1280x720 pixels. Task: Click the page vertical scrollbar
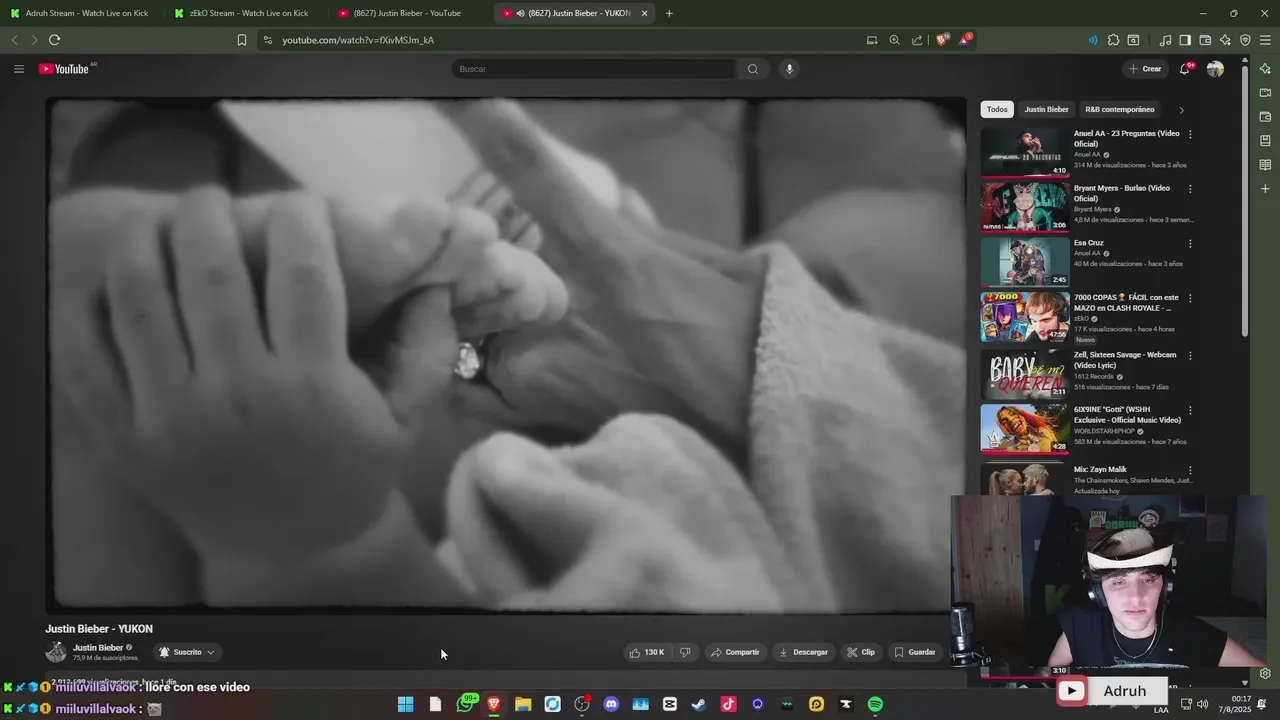click(x=1245, y=200)
